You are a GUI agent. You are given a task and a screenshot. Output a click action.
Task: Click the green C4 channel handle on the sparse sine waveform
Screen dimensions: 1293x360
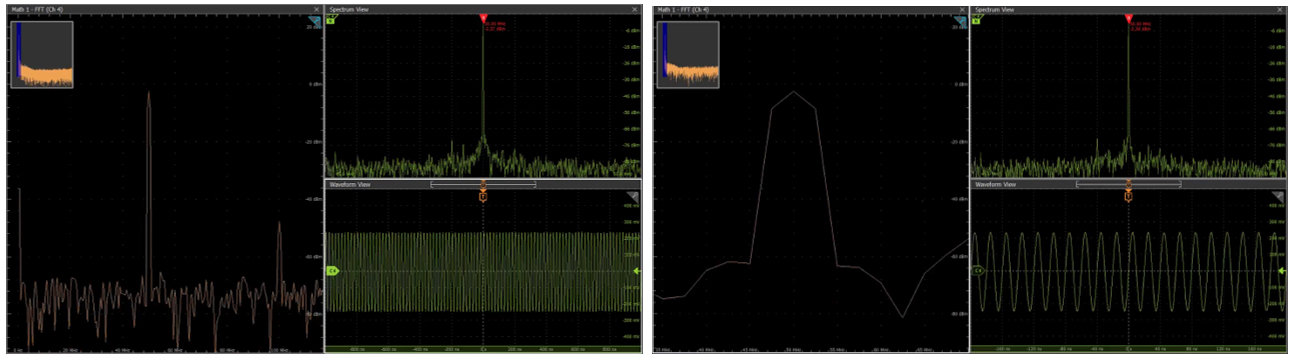click(978, 270)
